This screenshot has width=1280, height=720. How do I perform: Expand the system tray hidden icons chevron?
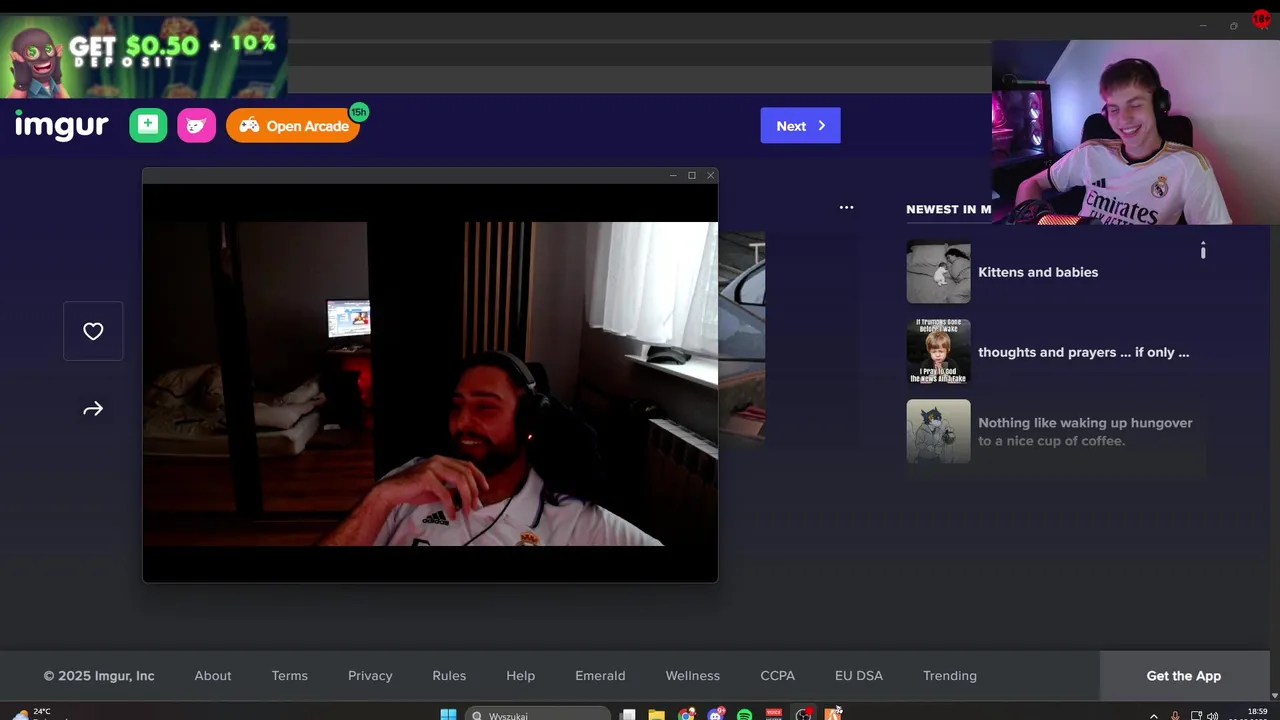(x=1153, y=716)
